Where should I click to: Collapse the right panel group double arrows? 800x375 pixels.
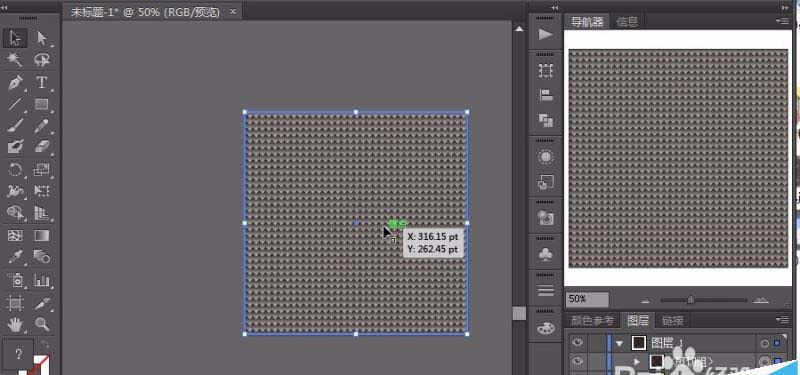(786, 7)
